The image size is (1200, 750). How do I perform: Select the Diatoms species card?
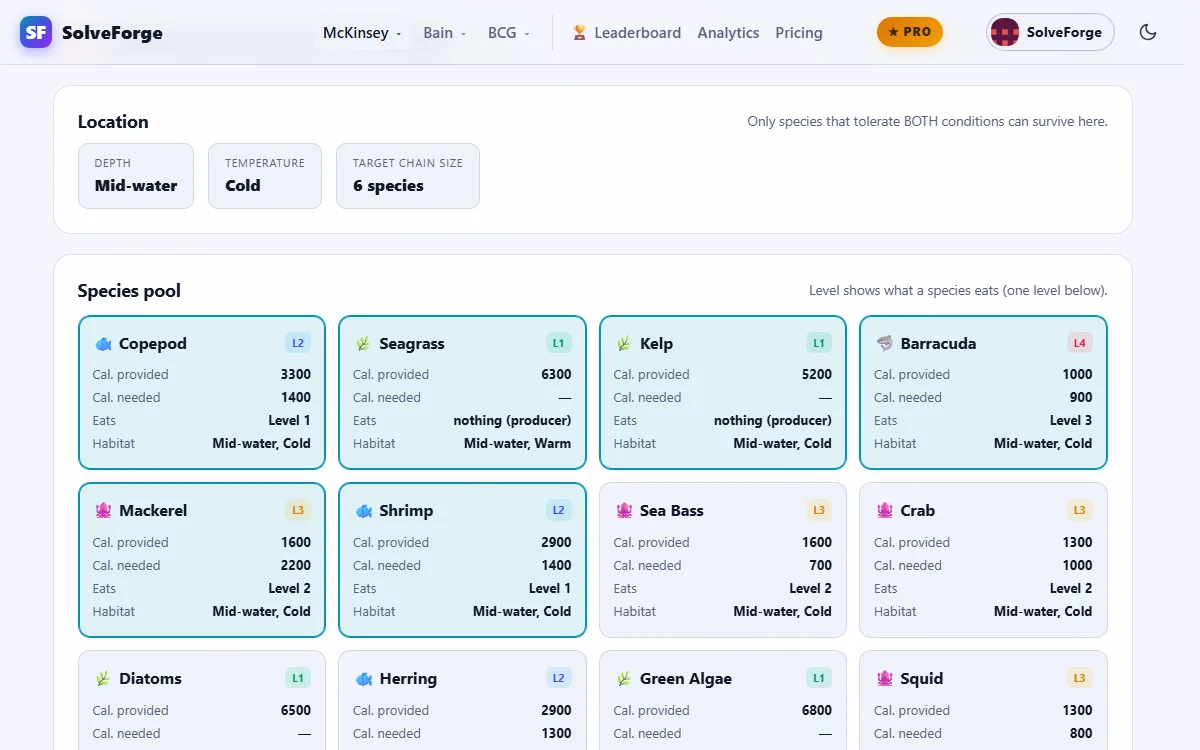pyautogui.click(x=202, y=700)
